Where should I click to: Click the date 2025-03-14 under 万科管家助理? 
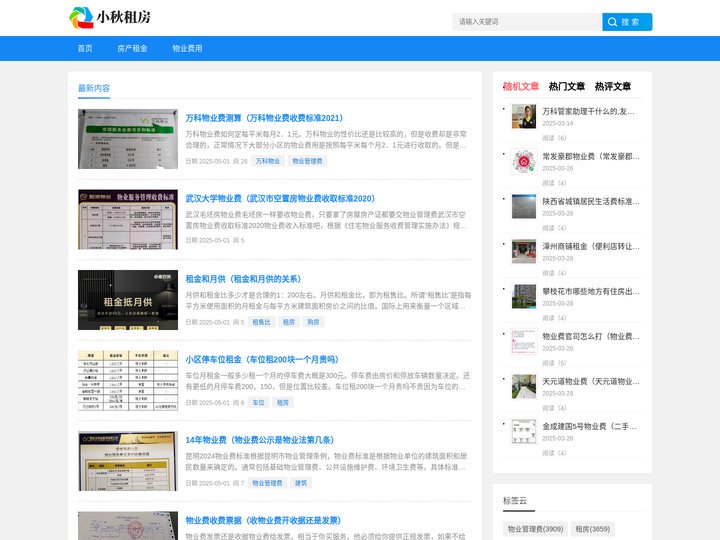coord(558,124)
